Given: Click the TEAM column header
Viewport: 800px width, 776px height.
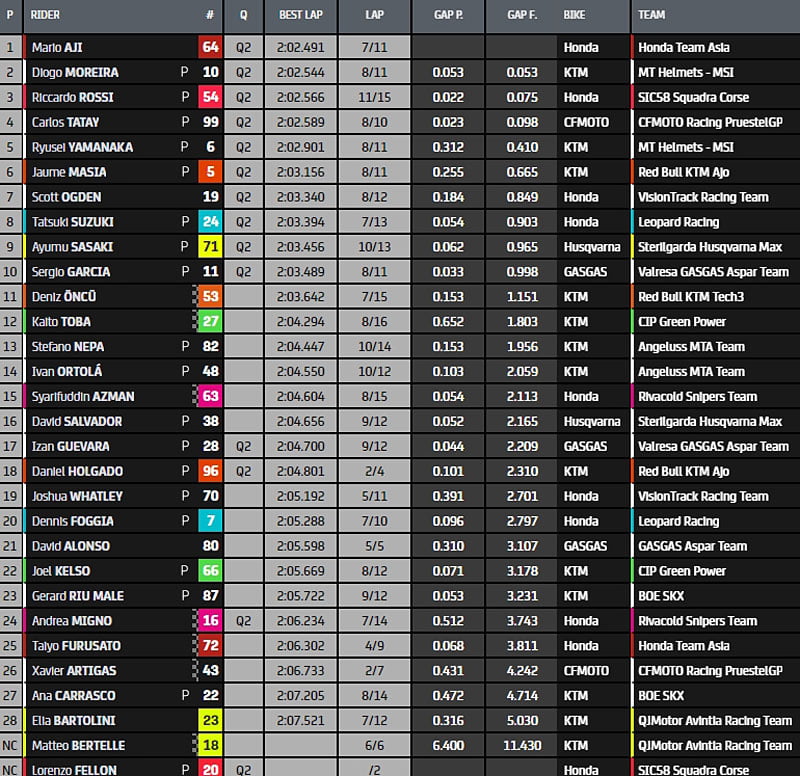Looking at the screenshot, I should coord(653,16).
